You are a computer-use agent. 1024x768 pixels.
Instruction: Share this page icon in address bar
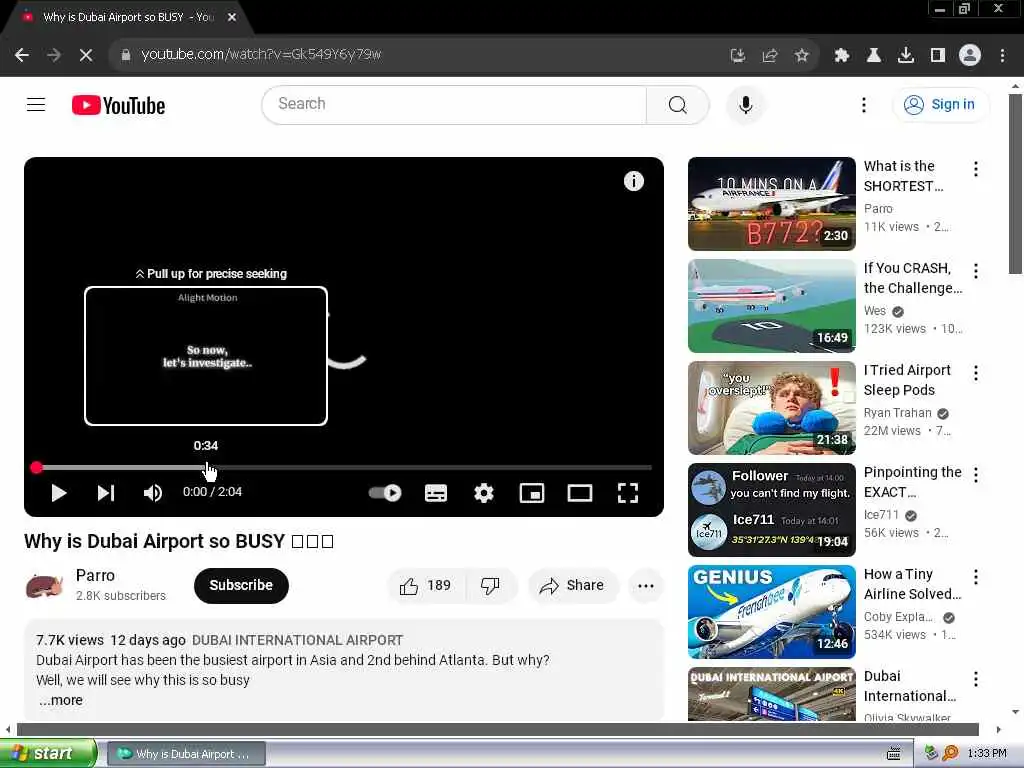click(x=769, y=56)
